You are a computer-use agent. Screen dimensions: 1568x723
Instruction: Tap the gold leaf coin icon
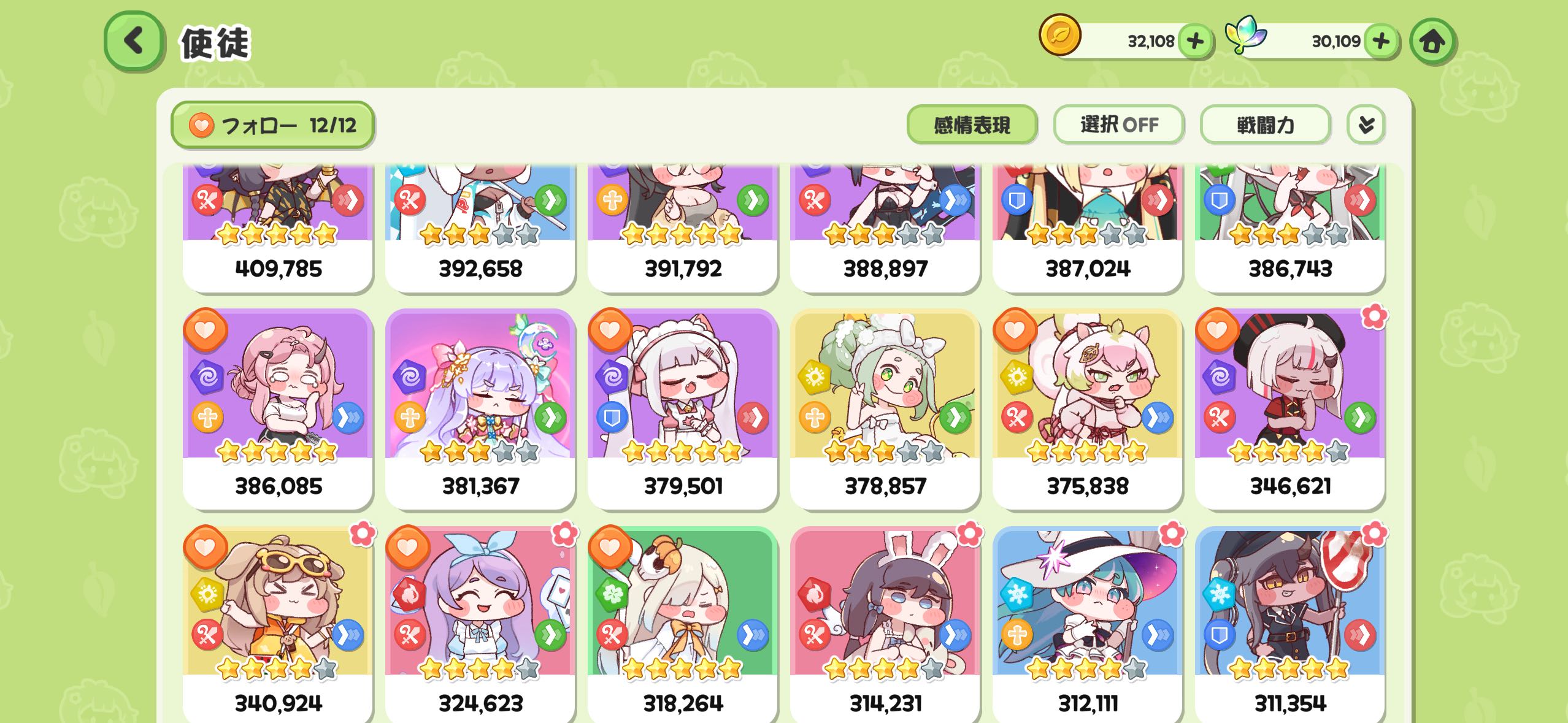pos(1060,36)
